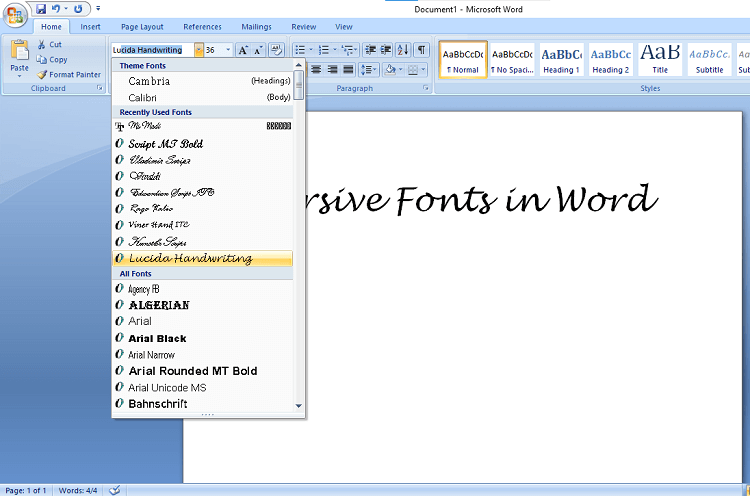Open the Review tab
The width and height of the screenshot is (750, 496).
pyautogui.click(x=304, y=27)
